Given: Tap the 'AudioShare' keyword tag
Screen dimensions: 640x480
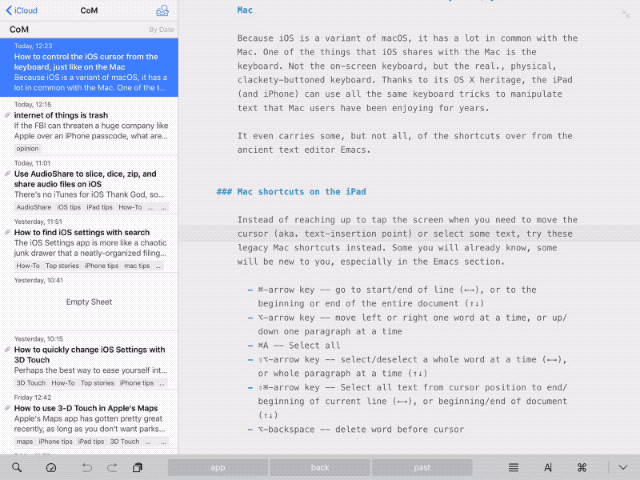Looking at the screenshot, I should pyautogui.click(x=34, y=207).
